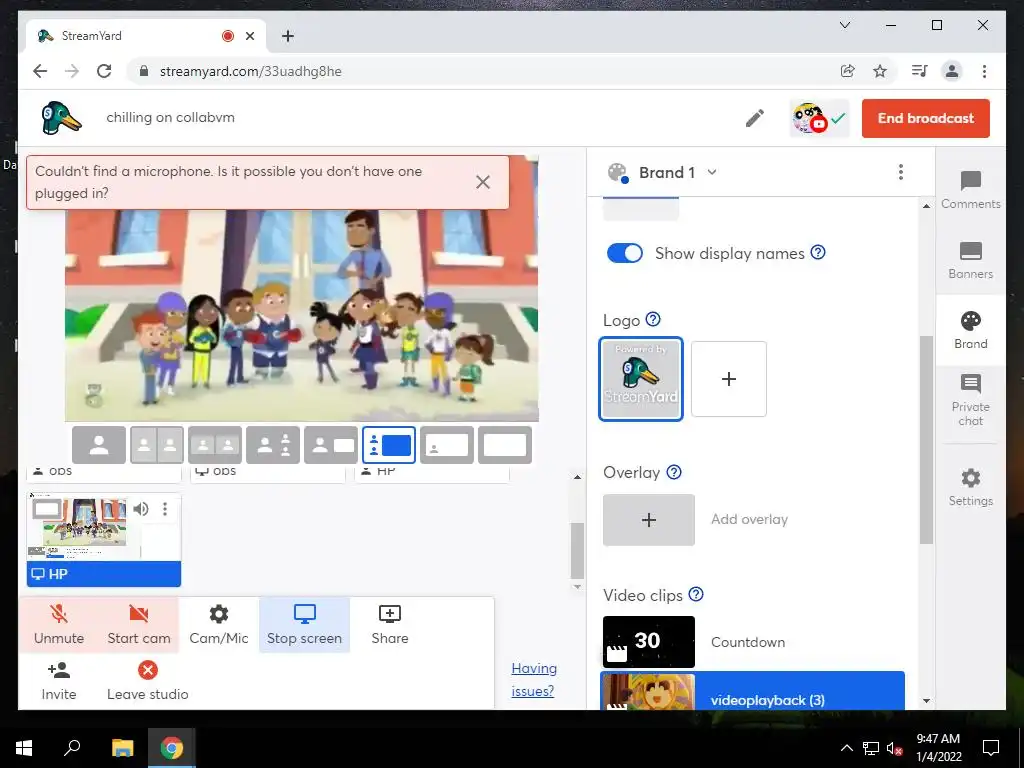
Task: Open the Banners tab in the sidebar
Action: 970,260
